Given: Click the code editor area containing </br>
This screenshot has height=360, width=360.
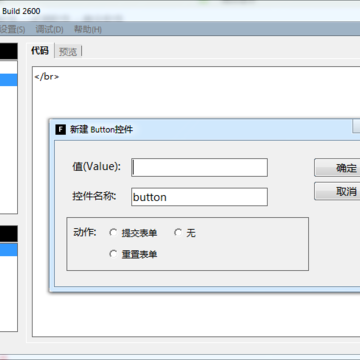Looking at the screenshot, I should click(196, 201).
